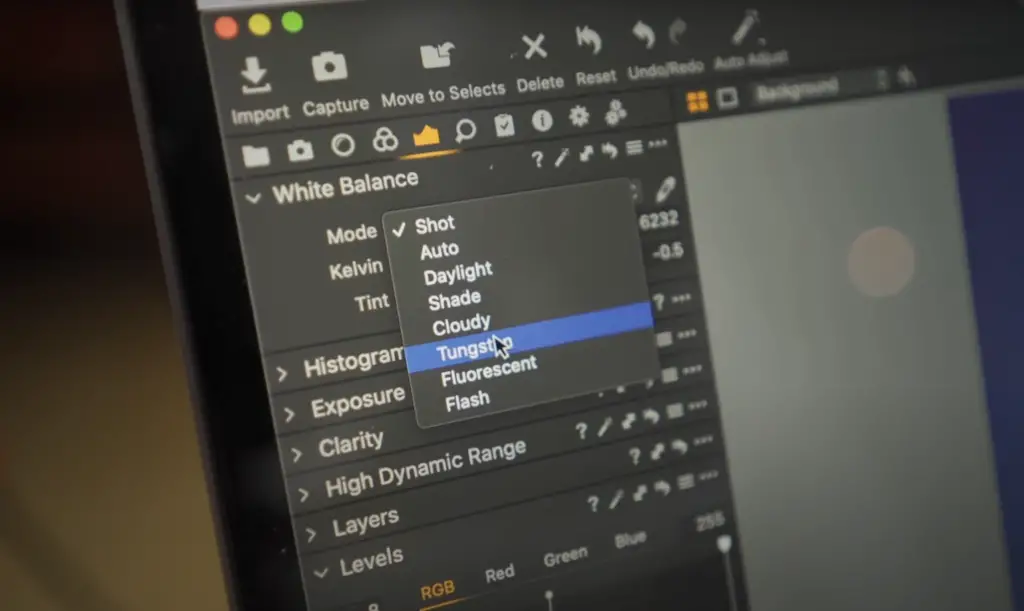Open the Lens tool tab circle icon

pyautogui.click(x=343, y=146)
